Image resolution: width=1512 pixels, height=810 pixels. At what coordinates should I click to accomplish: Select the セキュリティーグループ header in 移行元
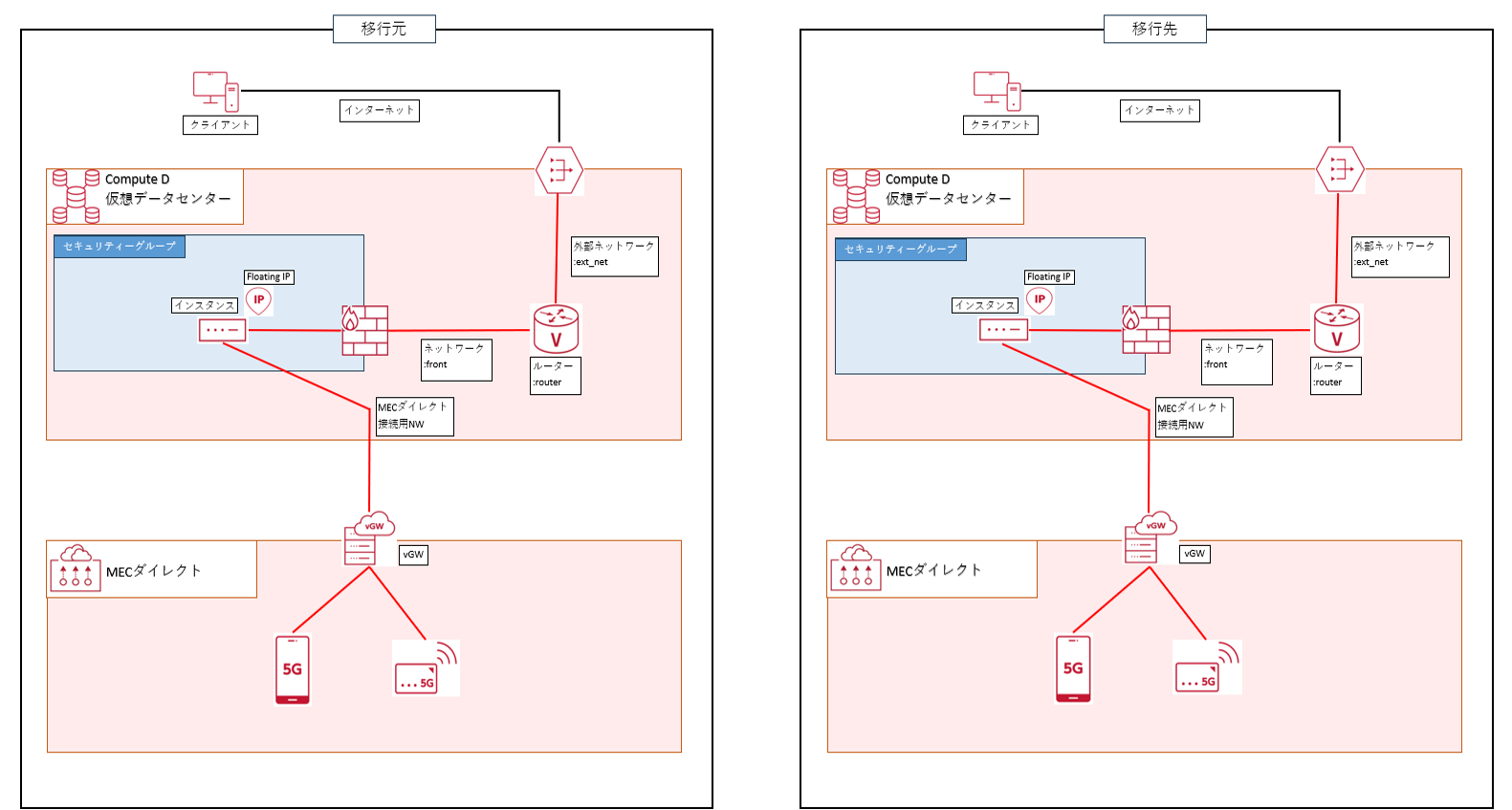pyautogui.click(x=120, y=247)
